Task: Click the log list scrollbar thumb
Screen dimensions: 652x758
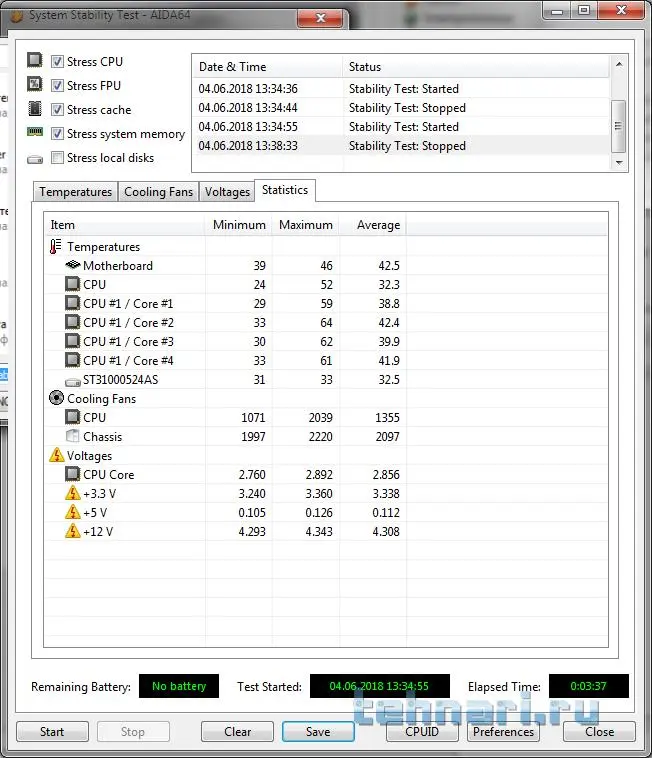Action: tap(618, 126)
